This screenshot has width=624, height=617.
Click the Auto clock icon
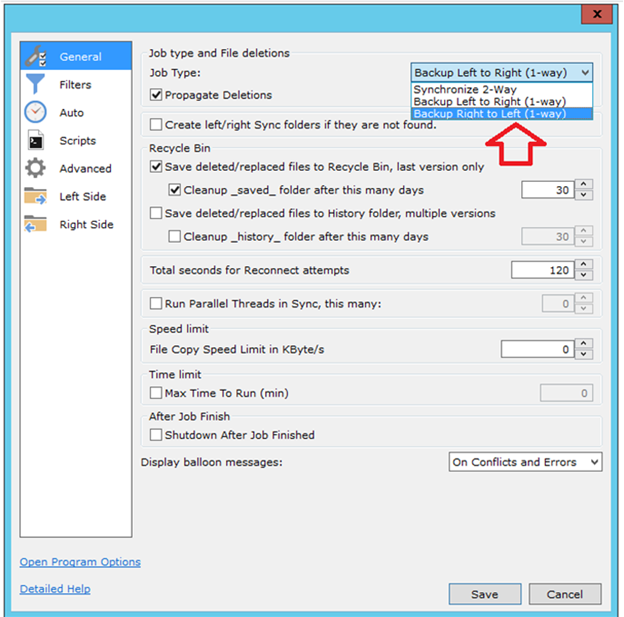[35, 112]
